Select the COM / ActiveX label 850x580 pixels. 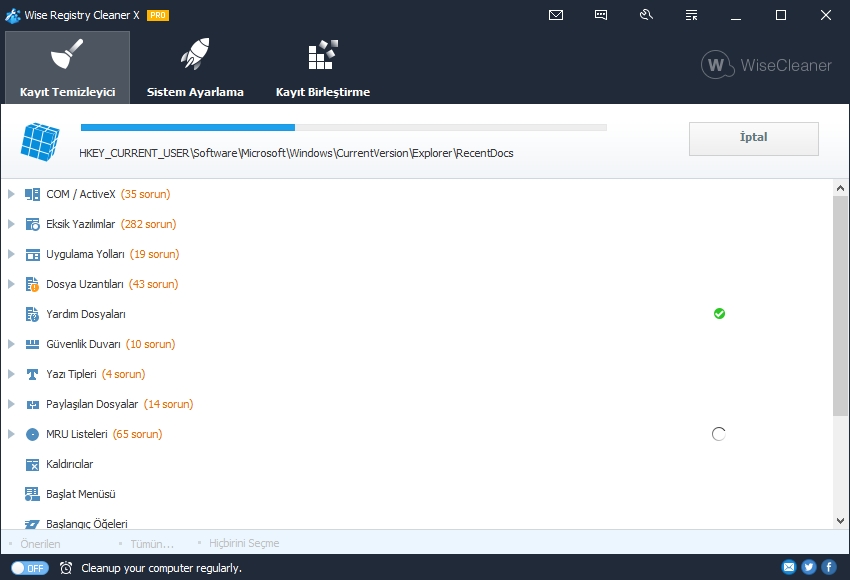81,194
